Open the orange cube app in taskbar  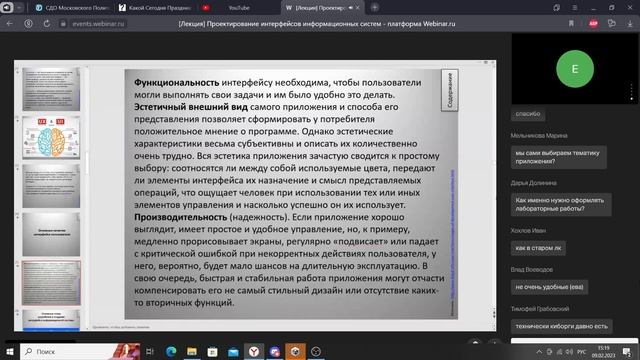point(295,351)
